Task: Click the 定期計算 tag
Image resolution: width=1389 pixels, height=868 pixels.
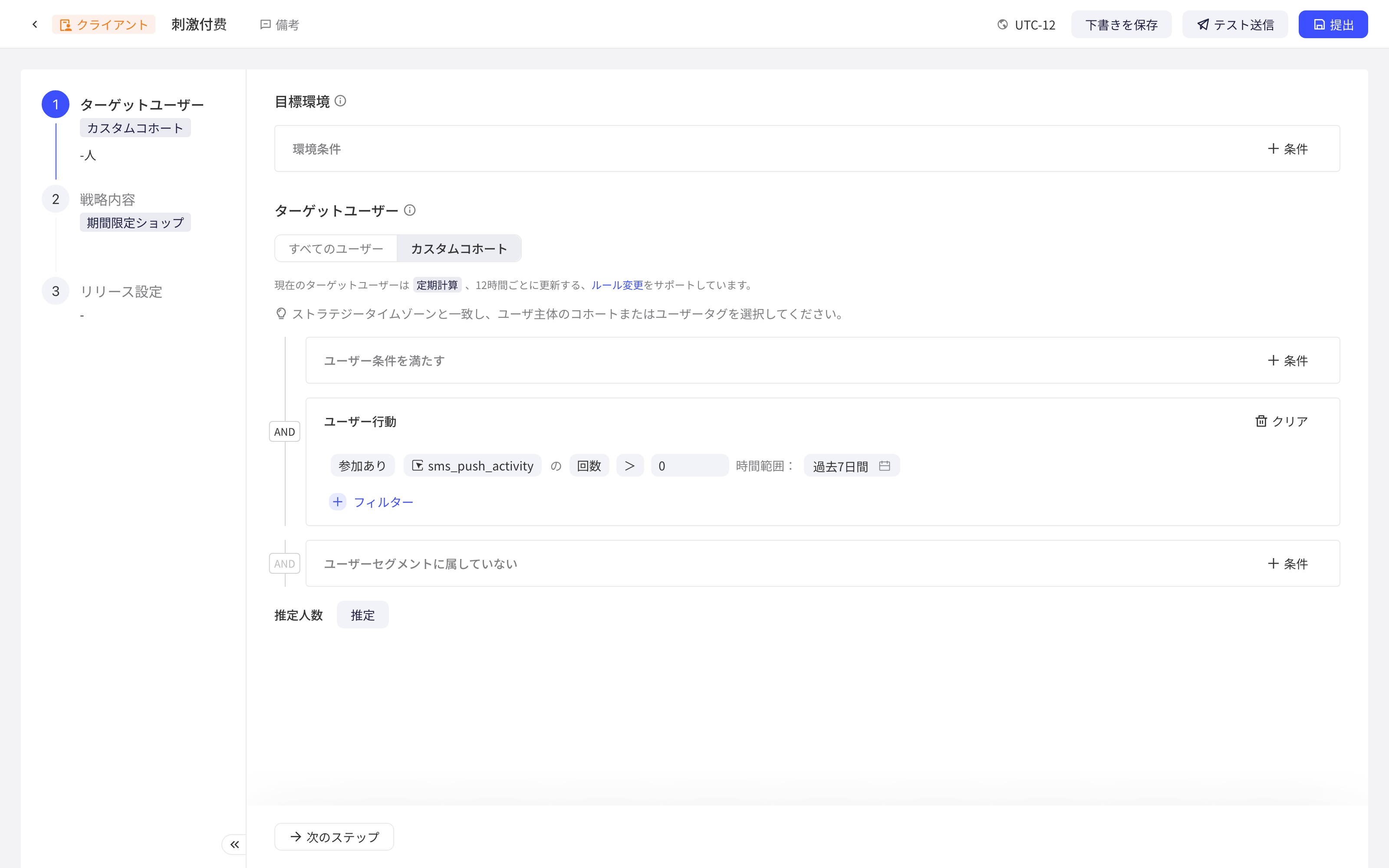Action: coord(438,285)
